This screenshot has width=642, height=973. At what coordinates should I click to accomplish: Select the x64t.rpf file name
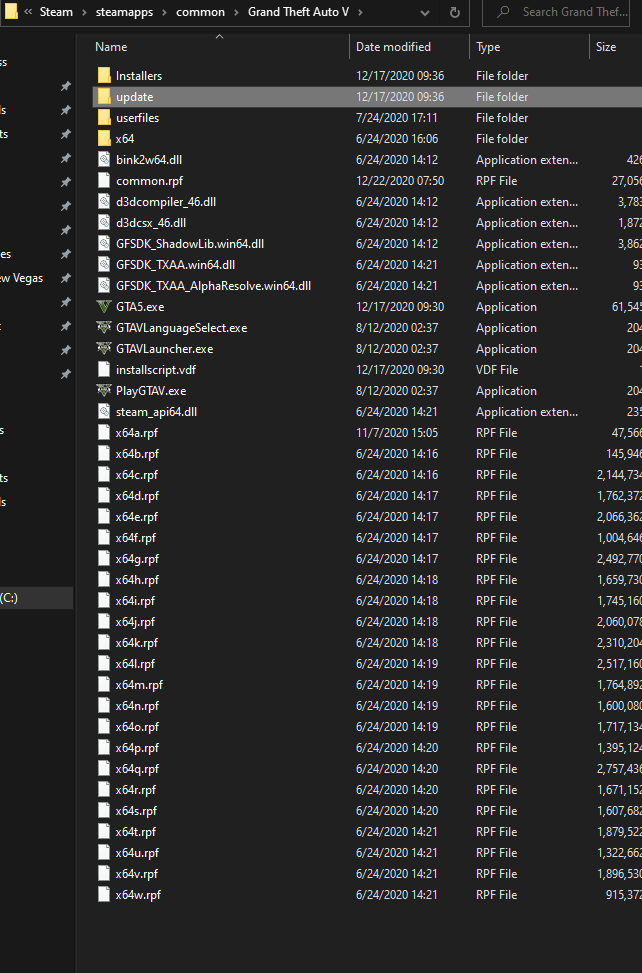click(x=136, y=832)
